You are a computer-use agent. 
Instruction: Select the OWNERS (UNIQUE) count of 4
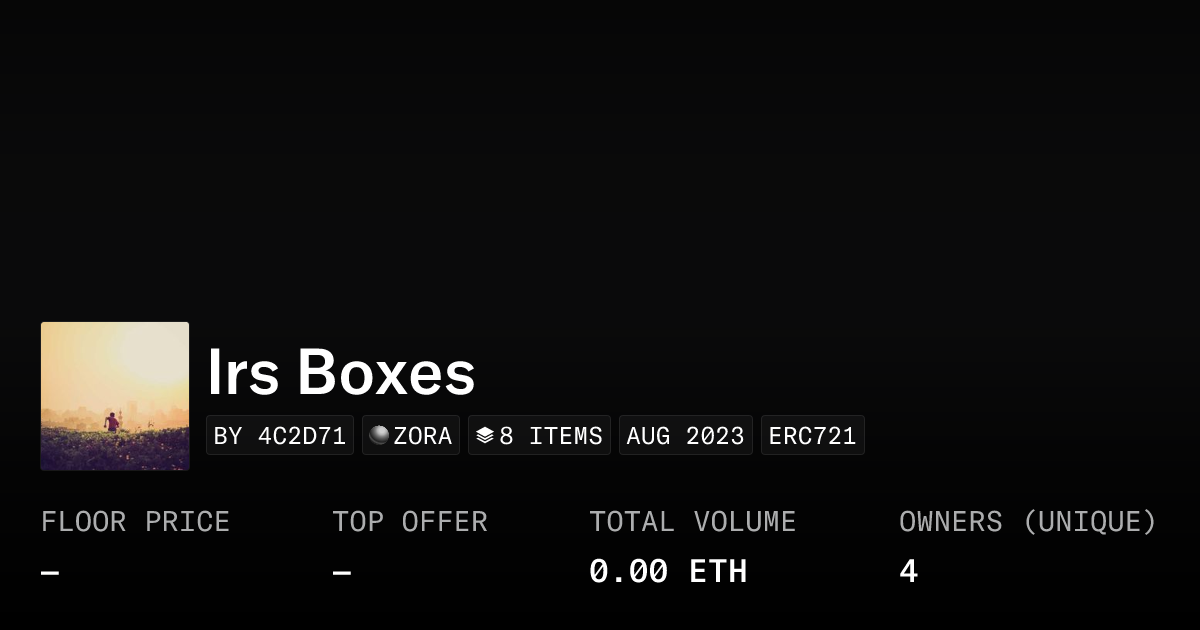coord(908,571)
